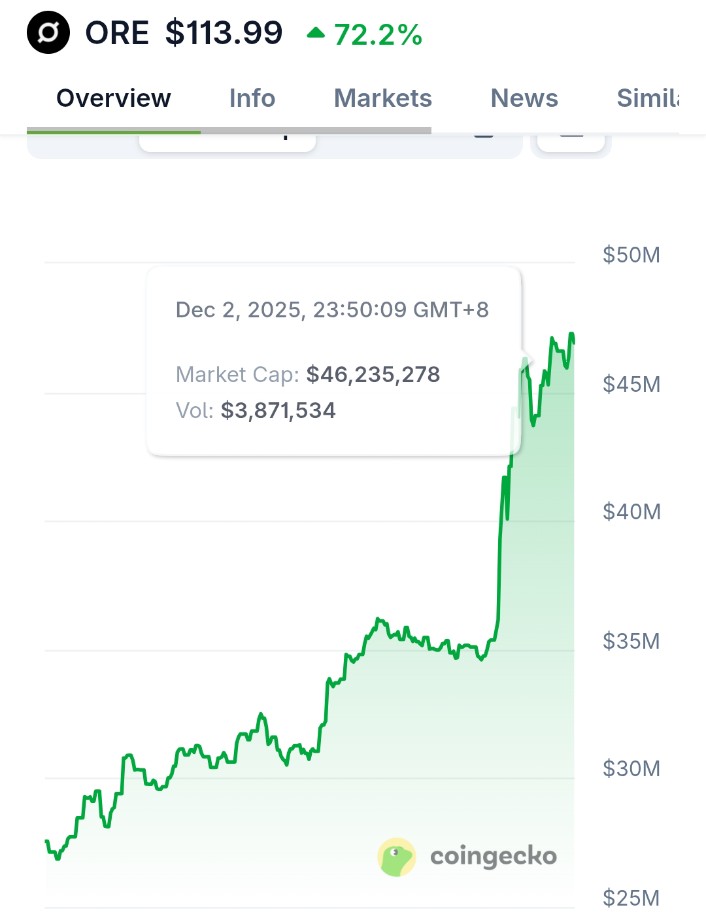Select the white chart-type pill above the chart
This screenshot has height=922, width=706.
[x=228, y=138]
